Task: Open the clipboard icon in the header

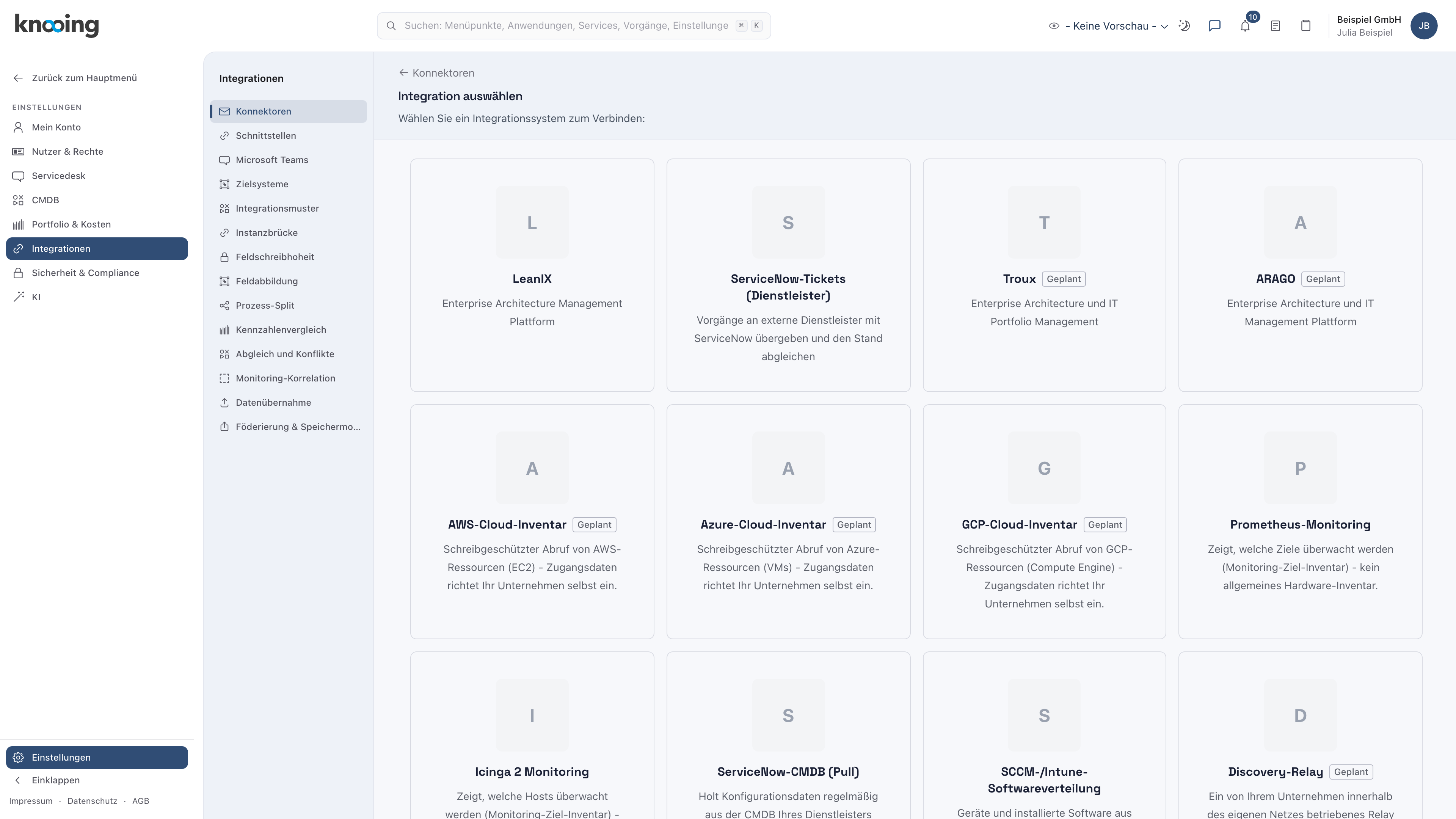Action: 1305,26
